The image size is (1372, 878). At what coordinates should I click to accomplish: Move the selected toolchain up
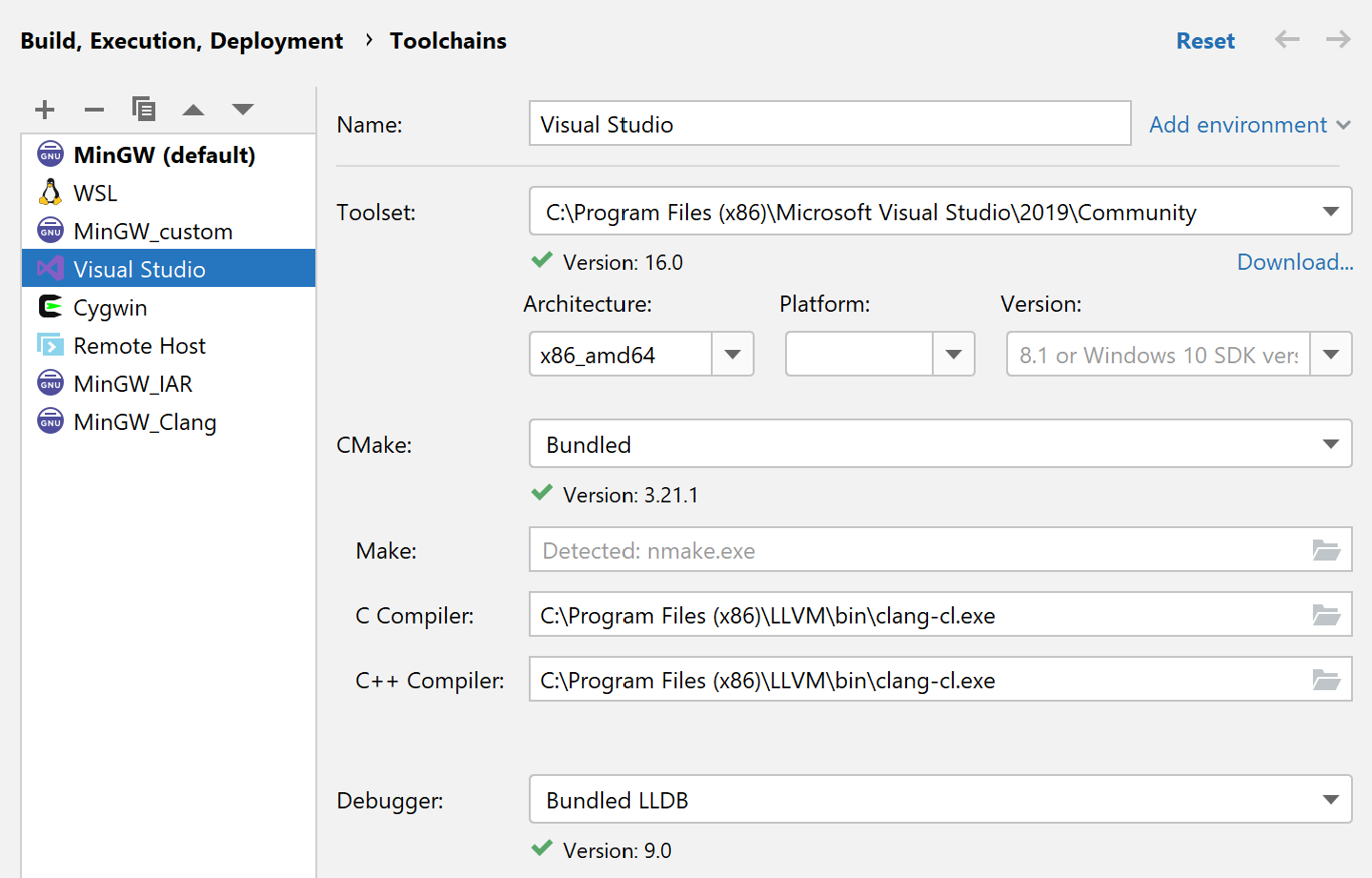point(193,109)
